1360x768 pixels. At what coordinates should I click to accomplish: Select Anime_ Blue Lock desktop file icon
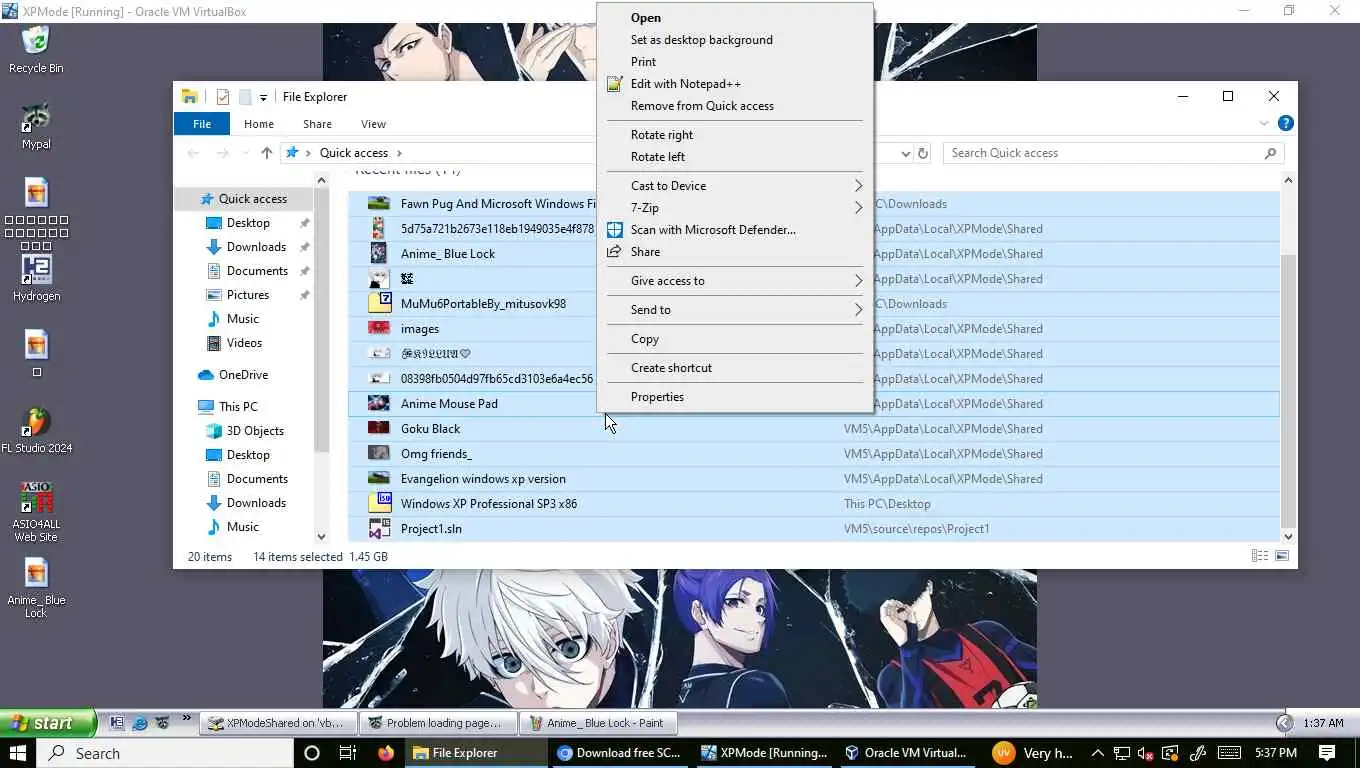[36, 588]
